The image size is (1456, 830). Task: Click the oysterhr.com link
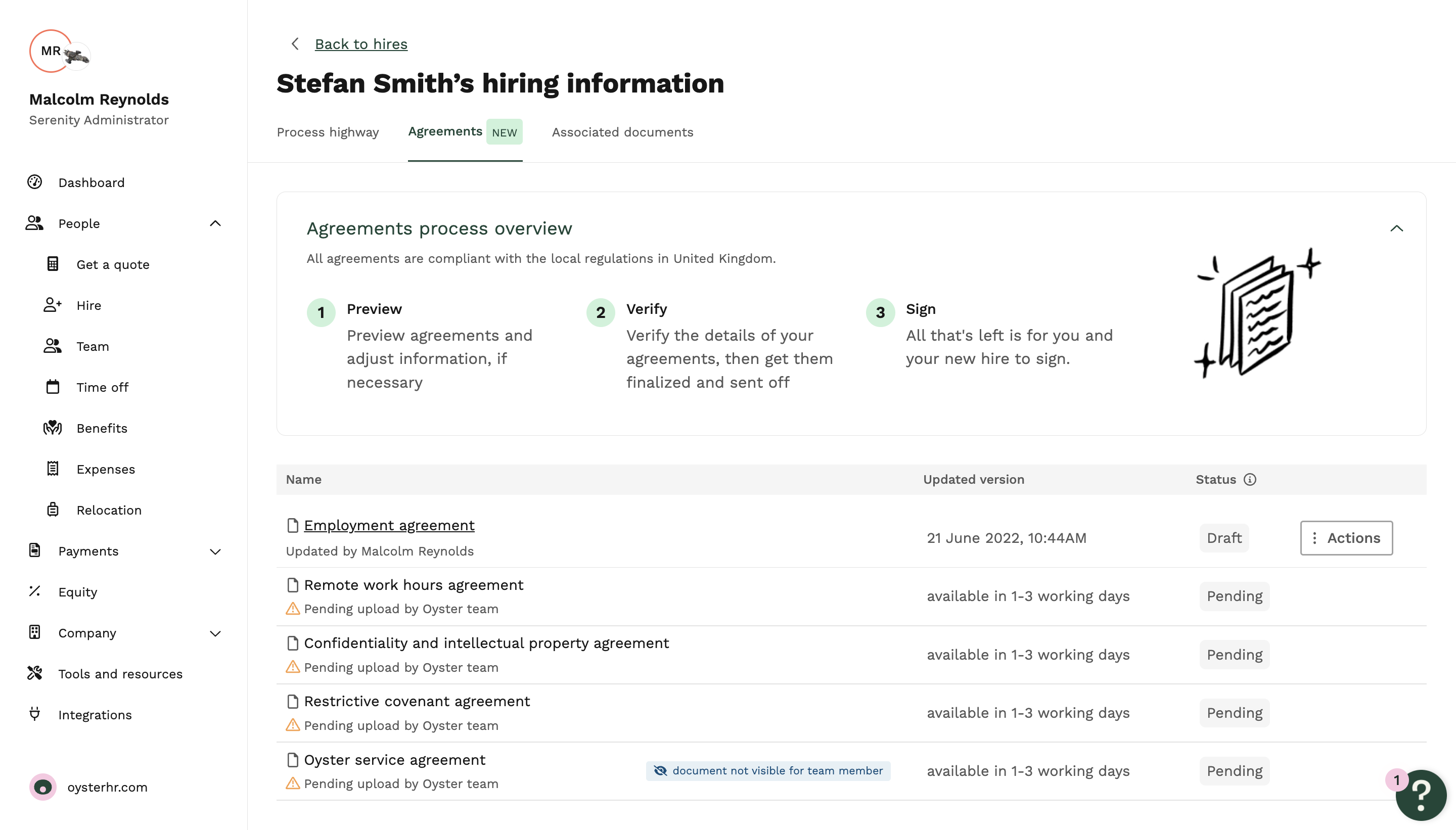pyautogui.click(x=107, y=787)
